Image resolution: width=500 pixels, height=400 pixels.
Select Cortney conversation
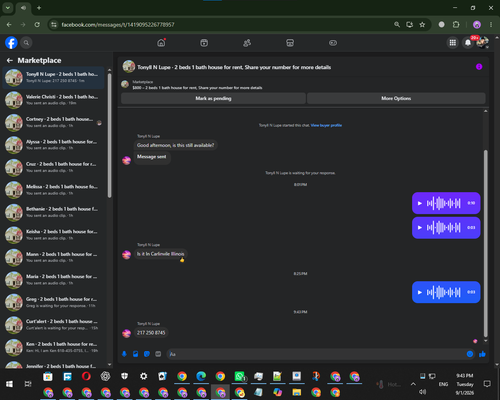coord(53,122)
